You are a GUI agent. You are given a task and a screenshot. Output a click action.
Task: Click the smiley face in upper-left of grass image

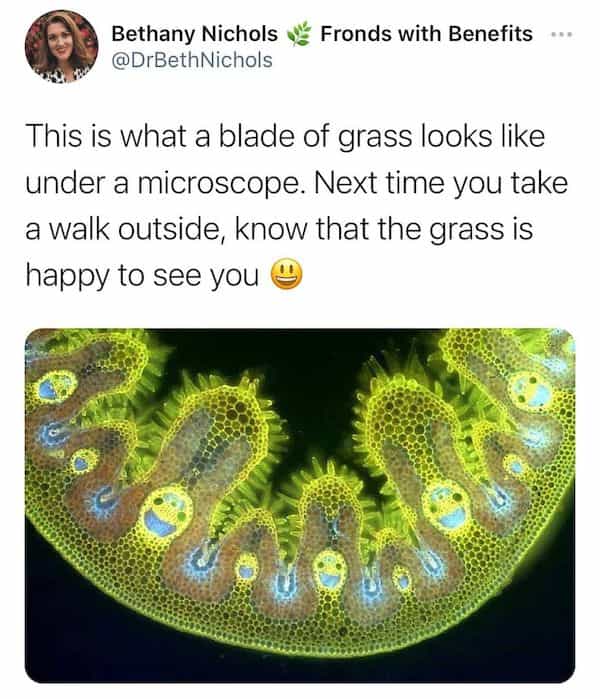[x=56, y=386]
